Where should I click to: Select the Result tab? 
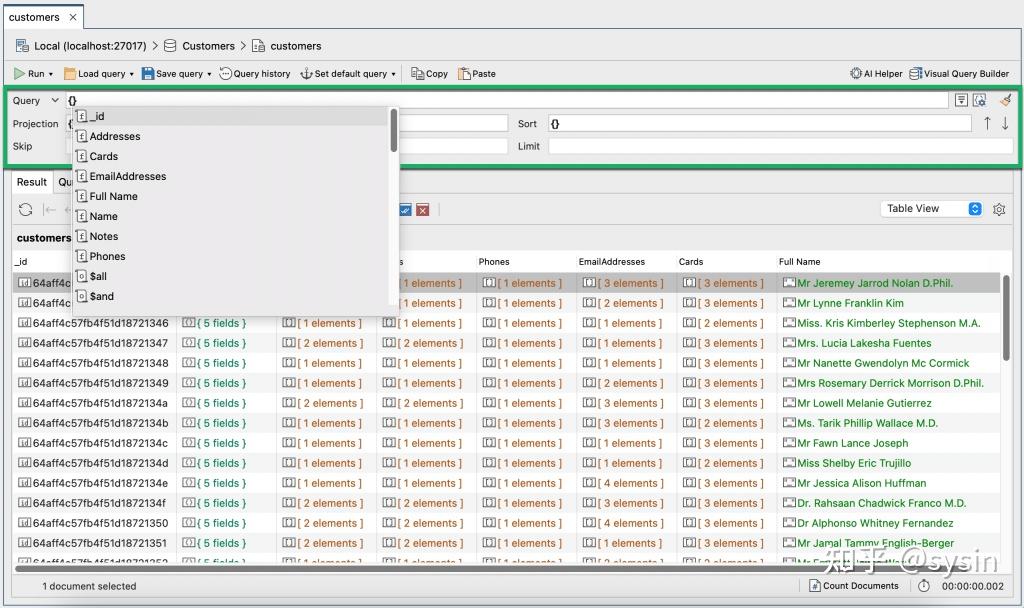31,182
